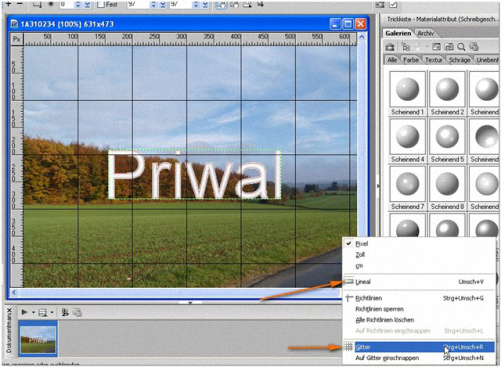501x367 pixels.
Task: Select the Priwal thumbnail in document manager
Action: (38, 339)
